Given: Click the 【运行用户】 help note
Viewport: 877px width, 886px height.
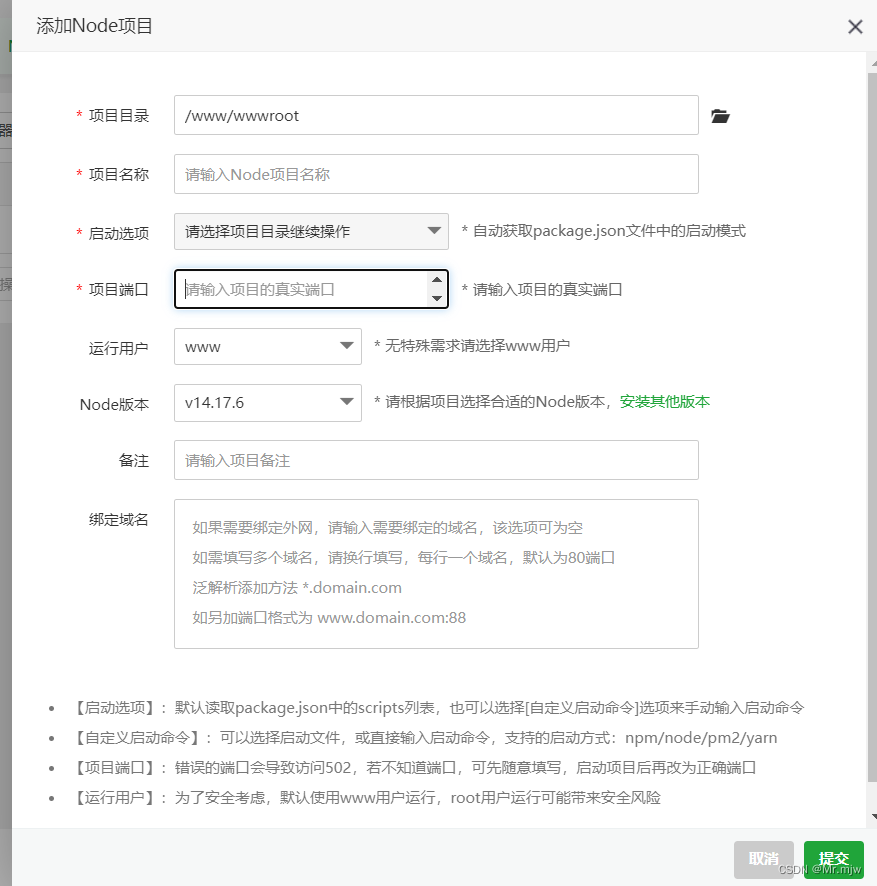Looking at the screenshot, I should coord(367,797).
